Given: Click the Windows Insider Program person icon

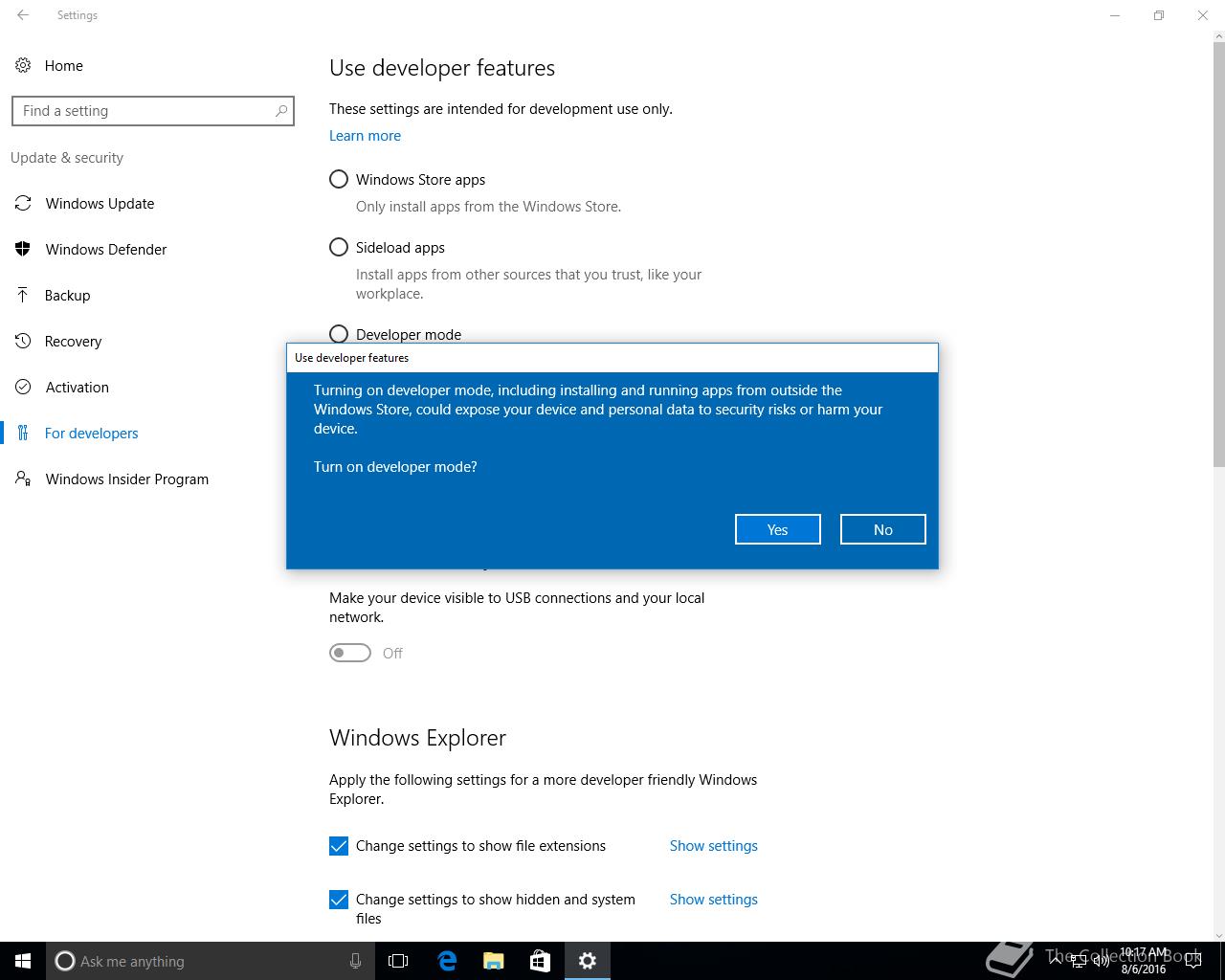Looking at the screenshot, I should (23, 479).
